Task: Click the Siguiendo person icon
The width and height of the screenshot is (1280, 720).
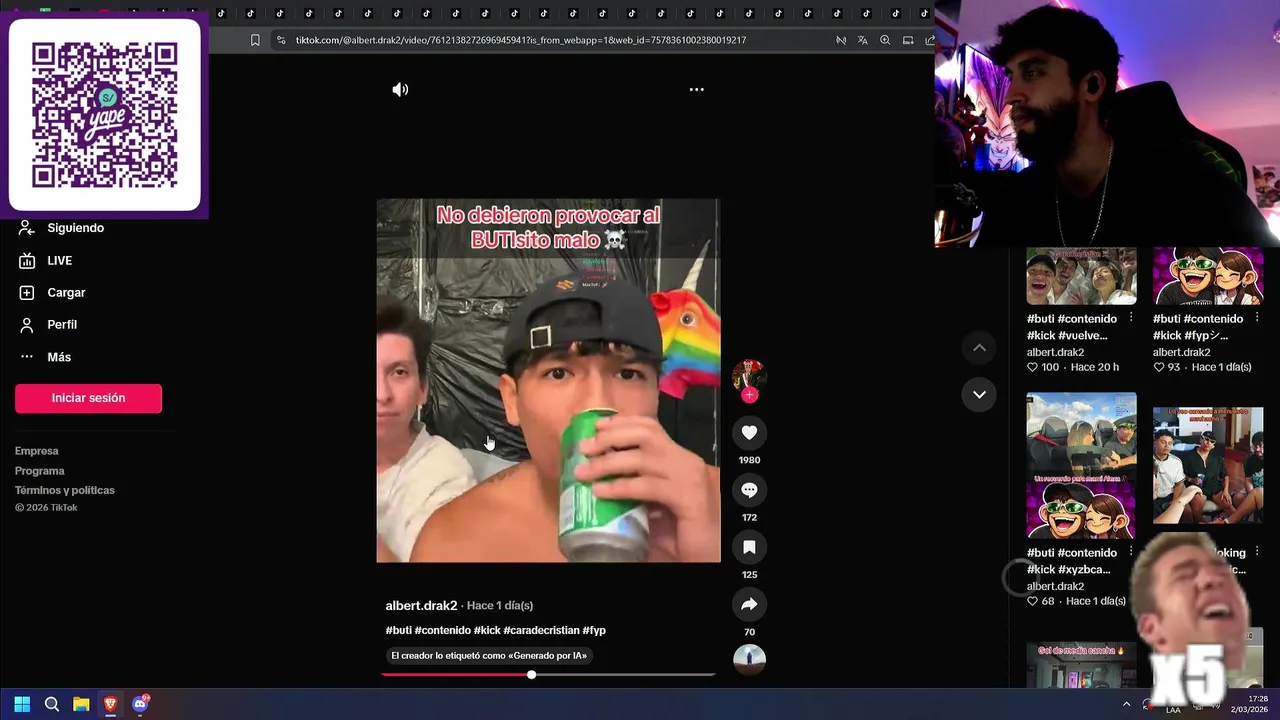Action: pos(27,228)
